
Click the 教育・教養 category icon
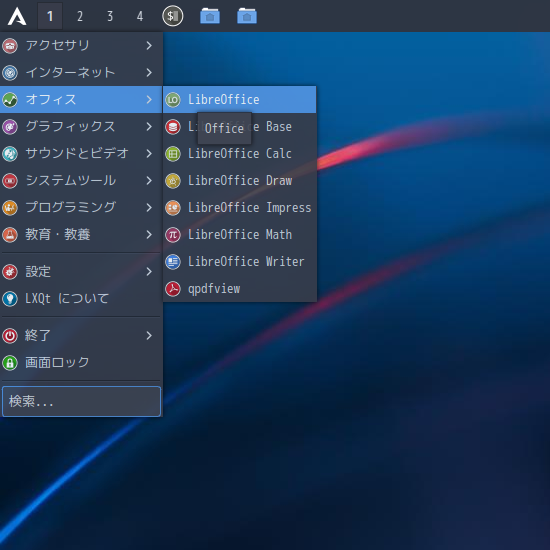point(10,235)
